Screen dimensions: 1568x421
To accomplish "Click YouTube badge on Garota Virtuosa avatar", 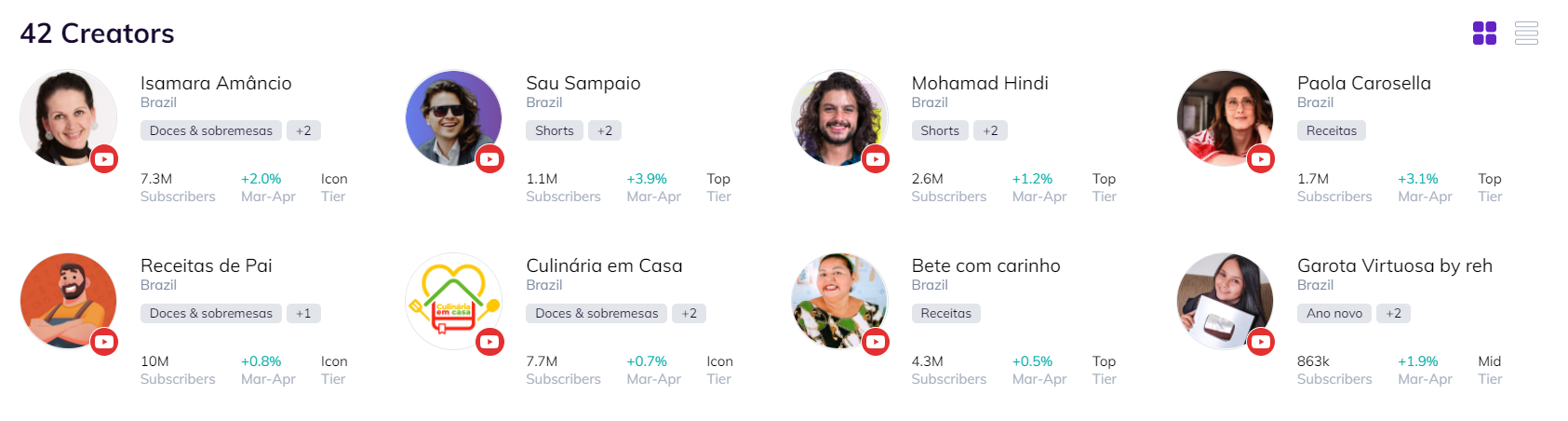I will [1261, 342].
